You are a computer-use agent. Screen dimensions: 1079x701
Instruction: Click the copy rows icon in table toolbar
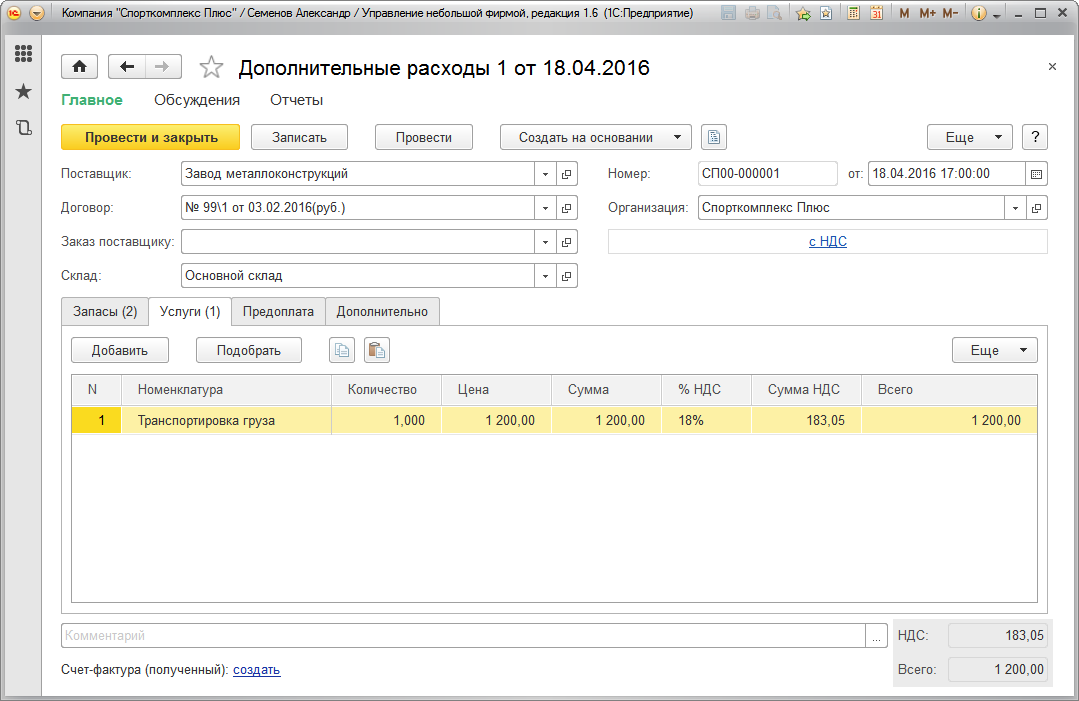[342, 350]
